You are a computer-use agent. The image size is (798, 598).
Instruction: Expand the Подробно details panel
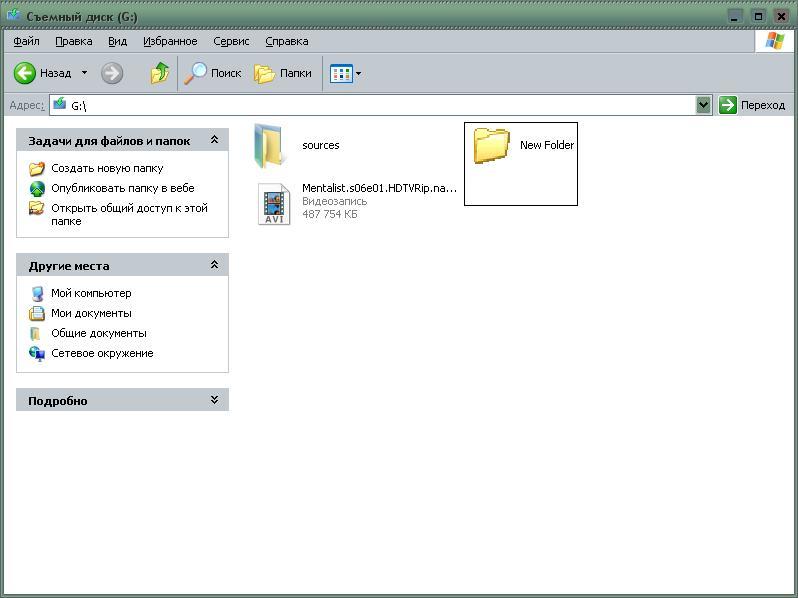click(214, 400)
